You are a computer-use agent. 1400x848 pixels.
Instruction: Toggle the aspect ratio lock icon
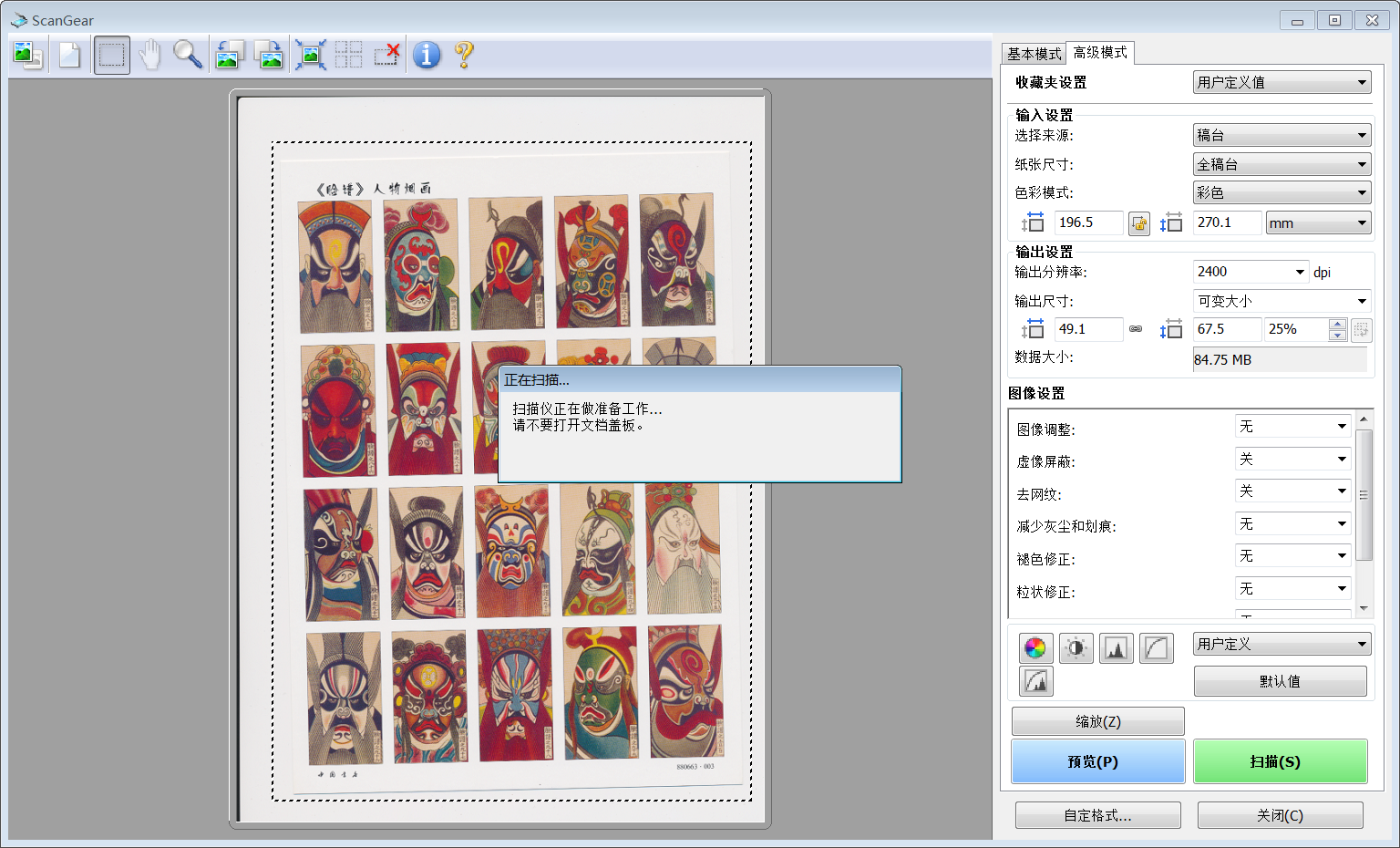pos(1139,223)
